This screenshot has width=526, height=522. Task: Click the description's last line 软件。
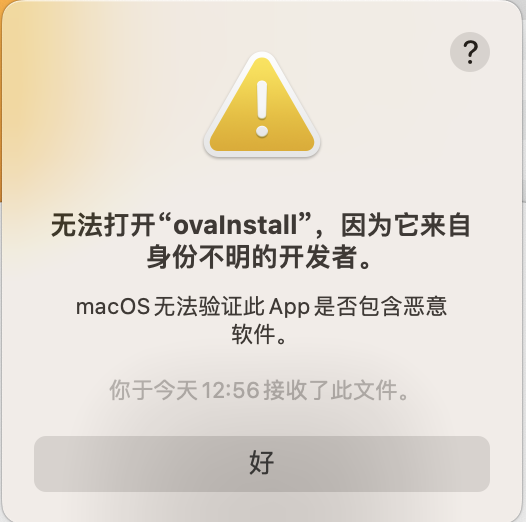[259, 334]
